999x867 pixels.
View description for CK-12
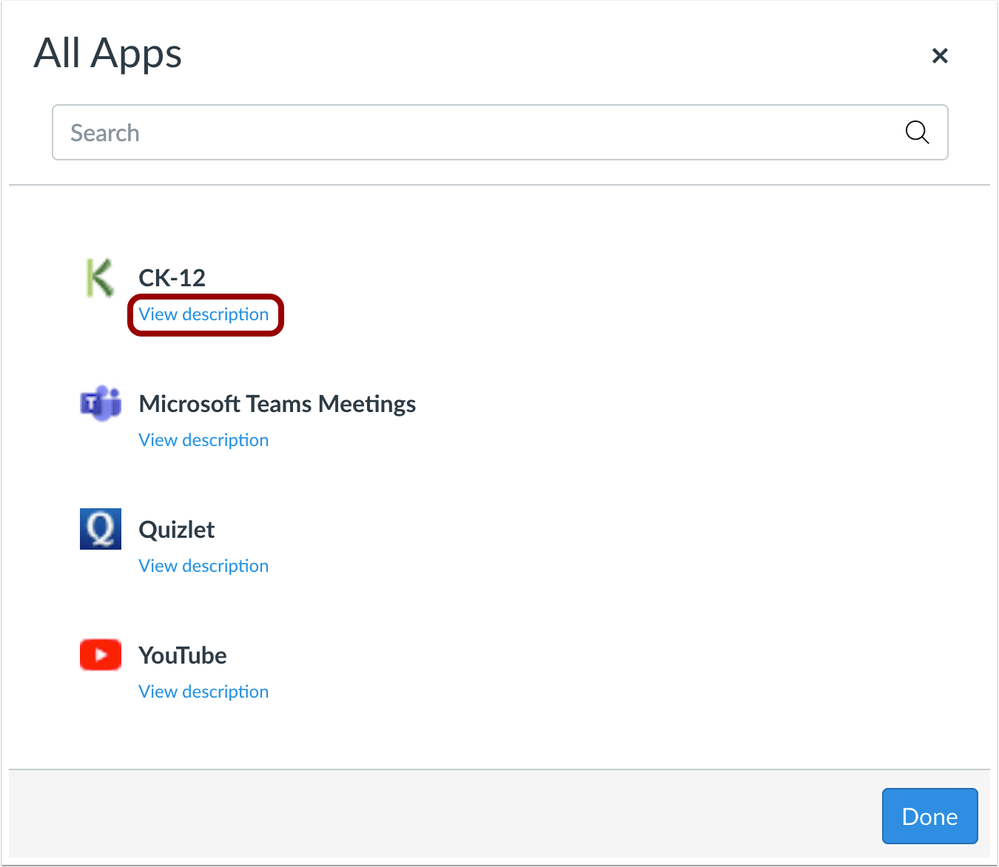click(x=204, y=314)
